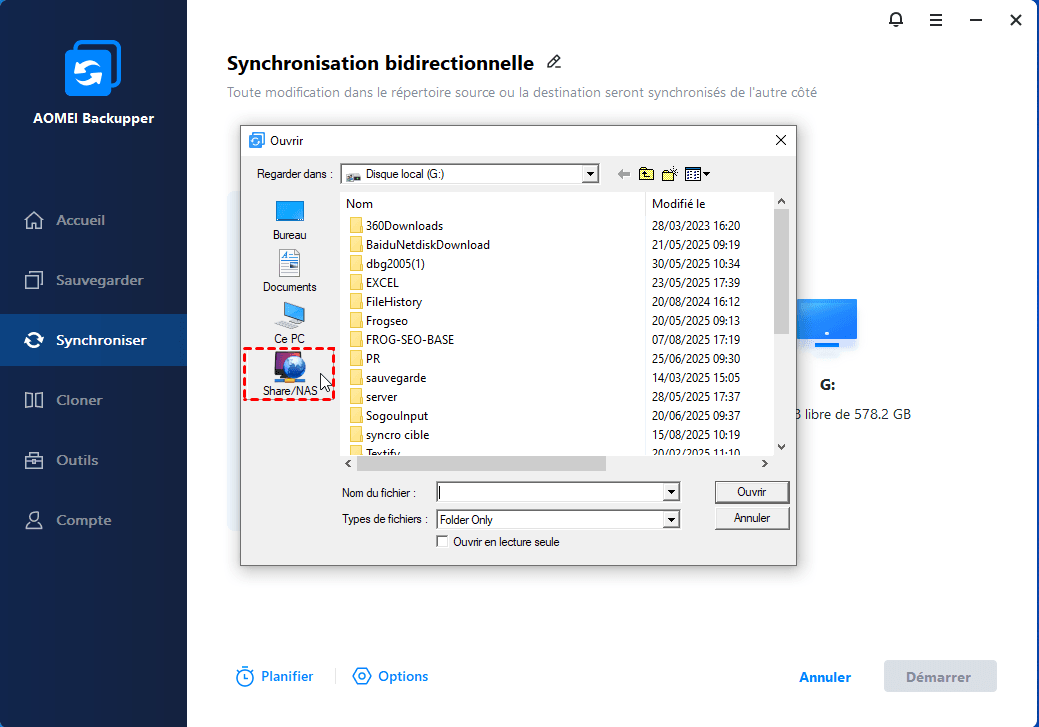Click the server folder icon
This screenshot has width=1039, height=727.
tap(356, 397)
